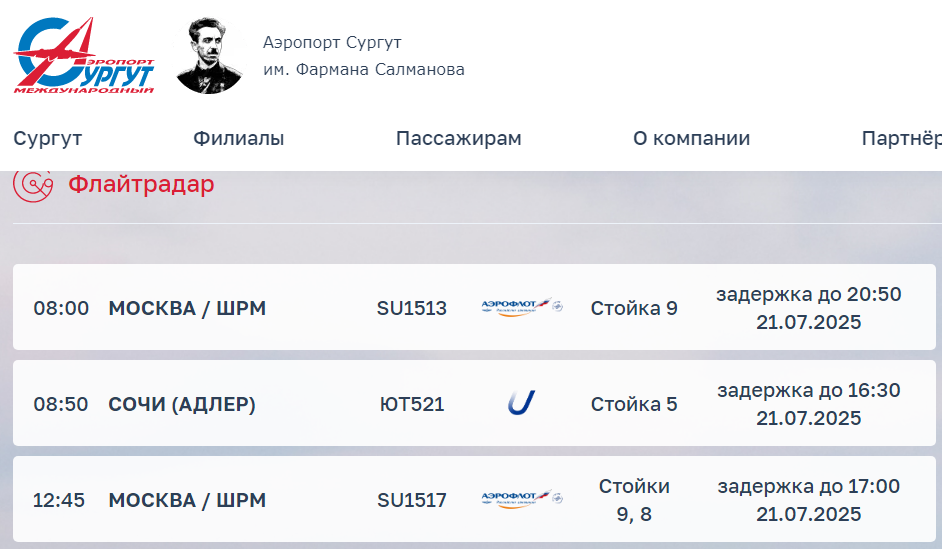
Task: Select flight number SU1513
Action: coord(412,308)
